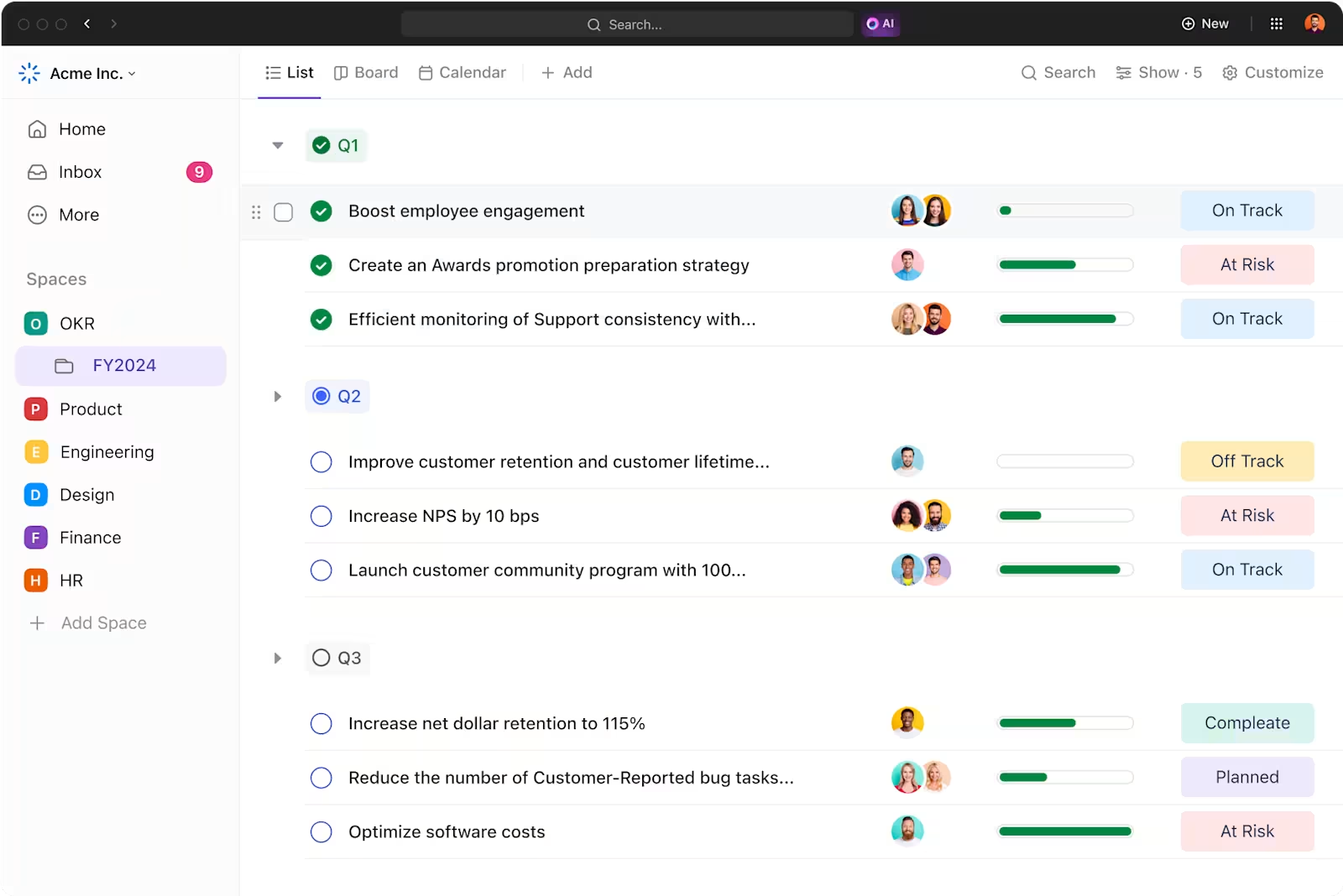
Task: Click progress bar of Boost employee engagement
Action: (x=1065, y=211)
